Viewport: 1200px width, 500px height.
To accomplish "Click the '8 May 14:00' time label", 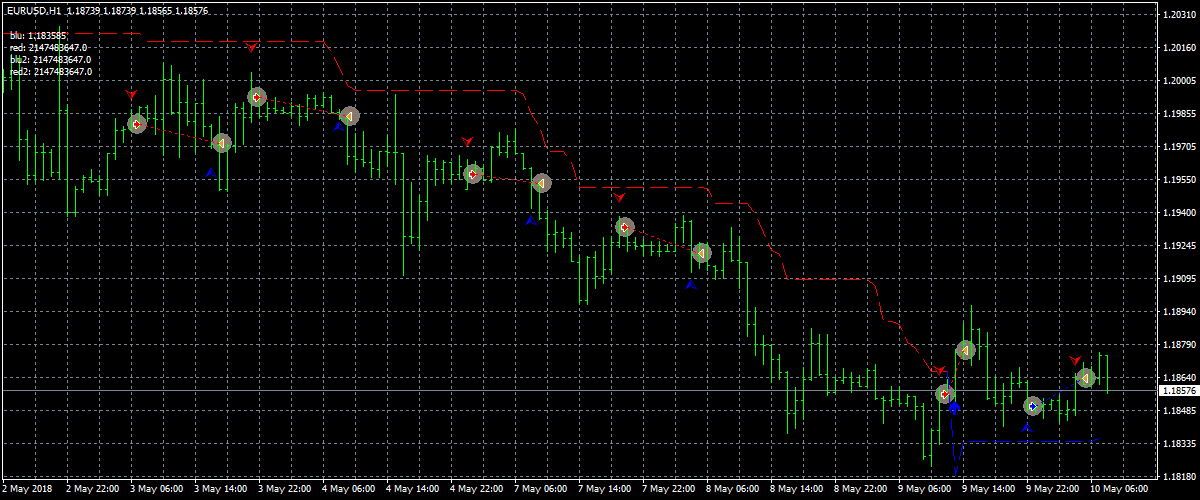I will [796, 491].
